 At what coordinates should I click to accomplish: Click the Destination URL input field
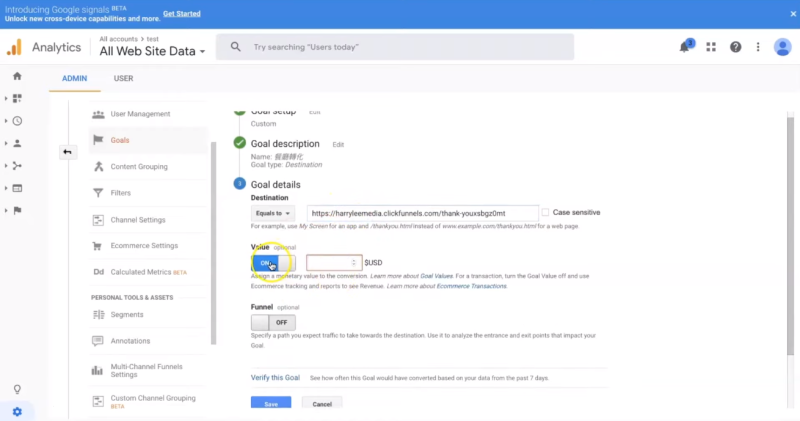(419, 213)
